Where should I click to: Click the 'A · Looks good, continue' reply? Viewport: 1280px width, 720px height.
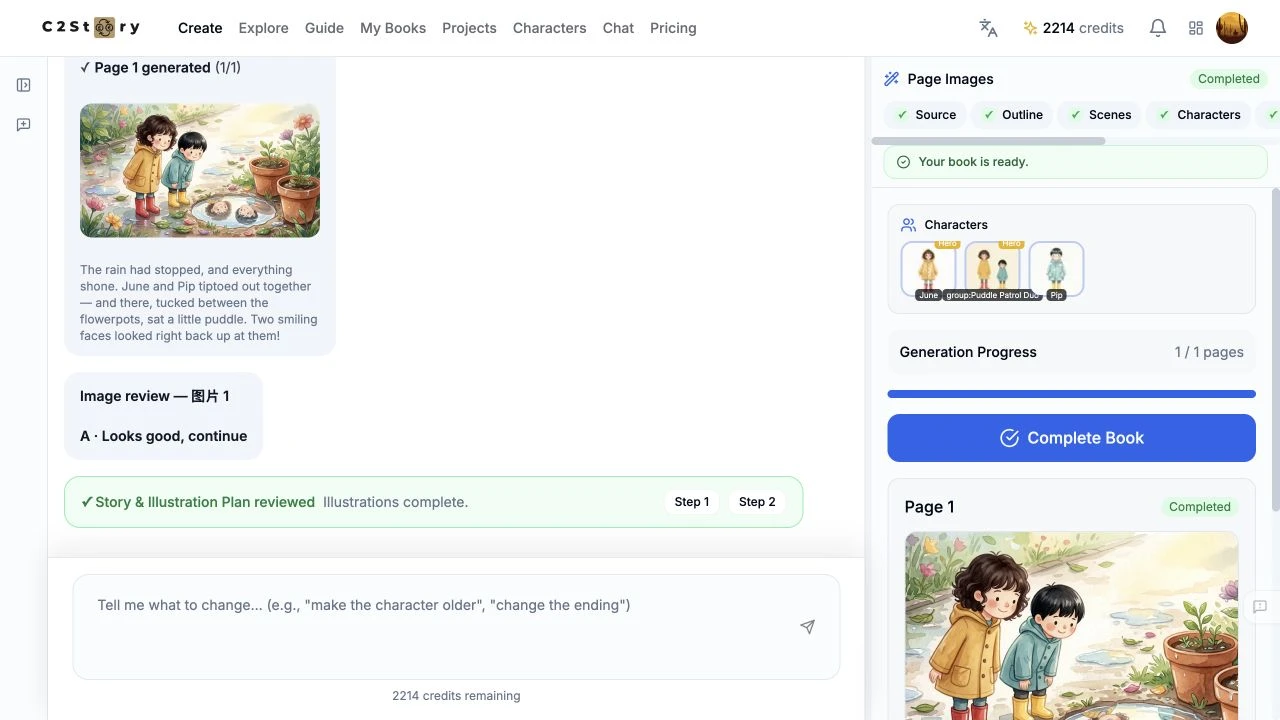click(x=163, y=436)
